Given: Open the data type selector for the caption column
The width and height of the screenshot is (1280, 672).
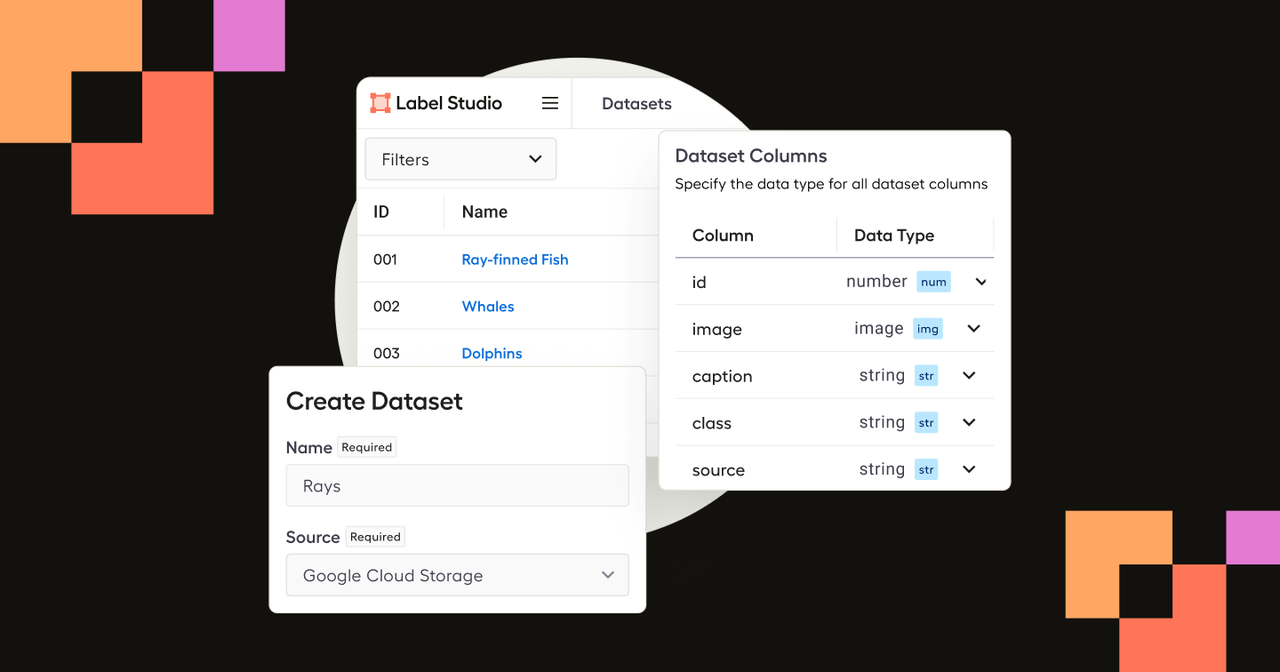Looking at the screenshot, I should coord(968,375).
